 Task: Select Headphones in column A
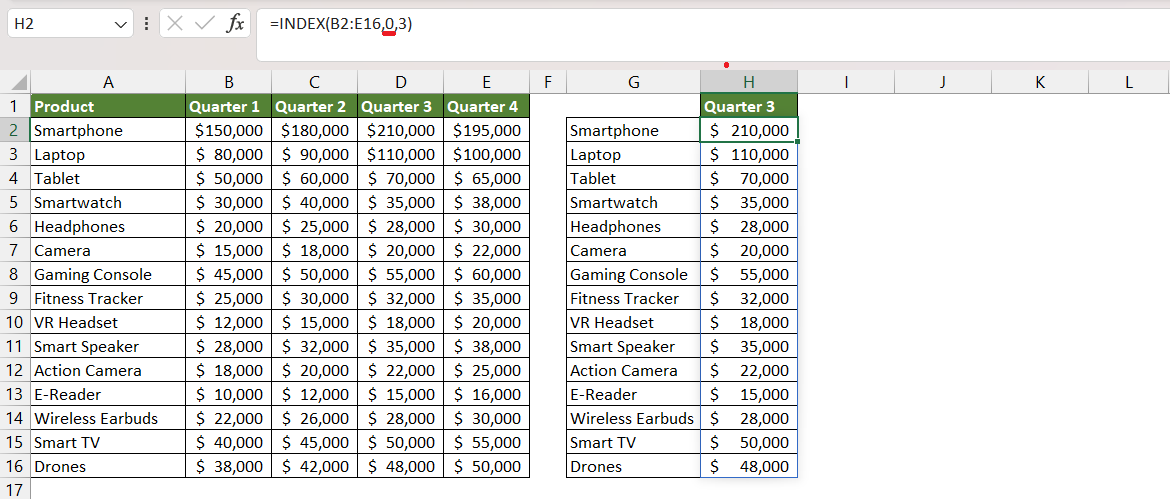tap(108, 226)
